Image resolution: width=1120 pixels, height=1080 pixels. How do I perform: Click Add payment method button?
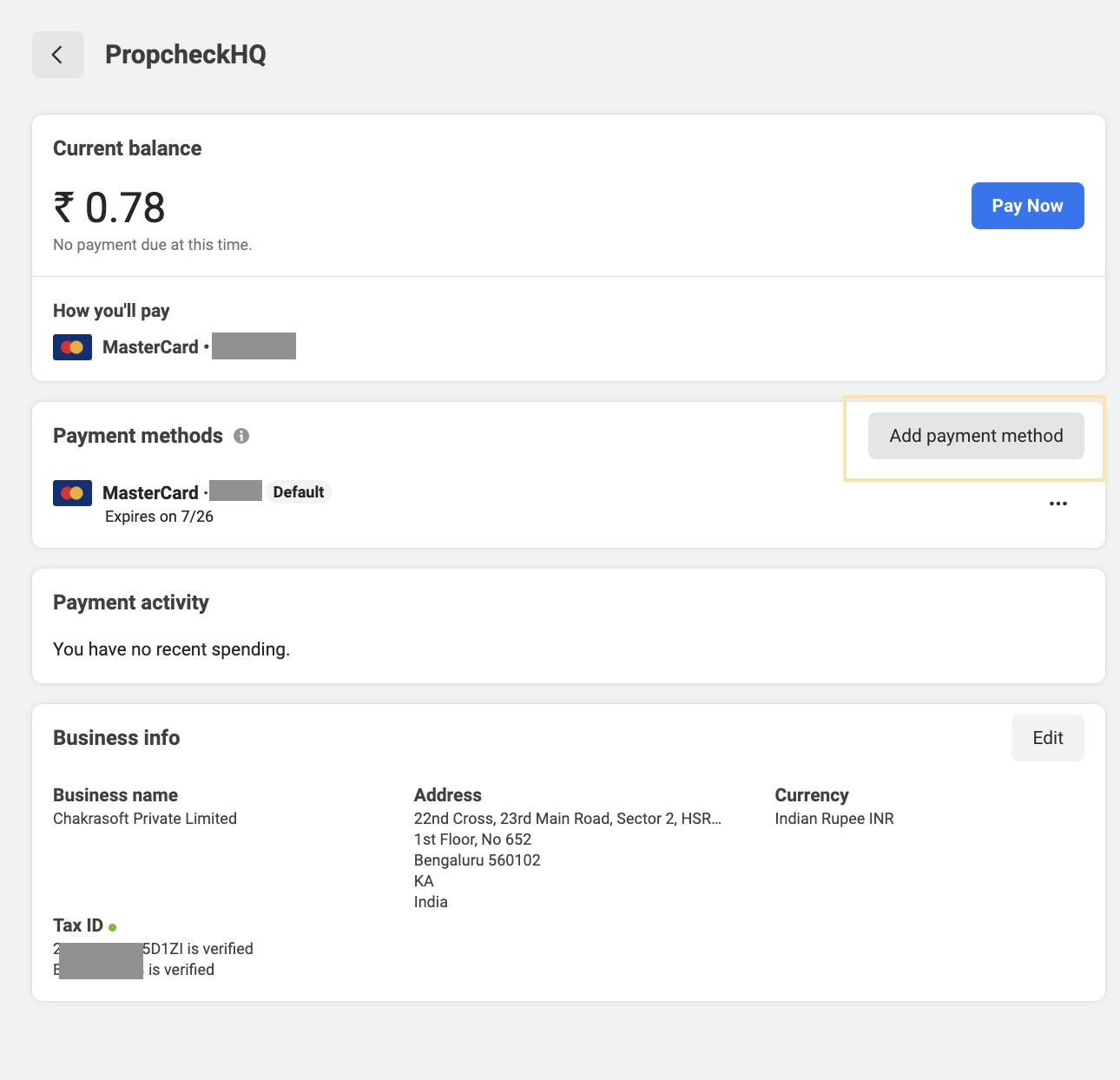pyautogui.click(x=976, y=436)
